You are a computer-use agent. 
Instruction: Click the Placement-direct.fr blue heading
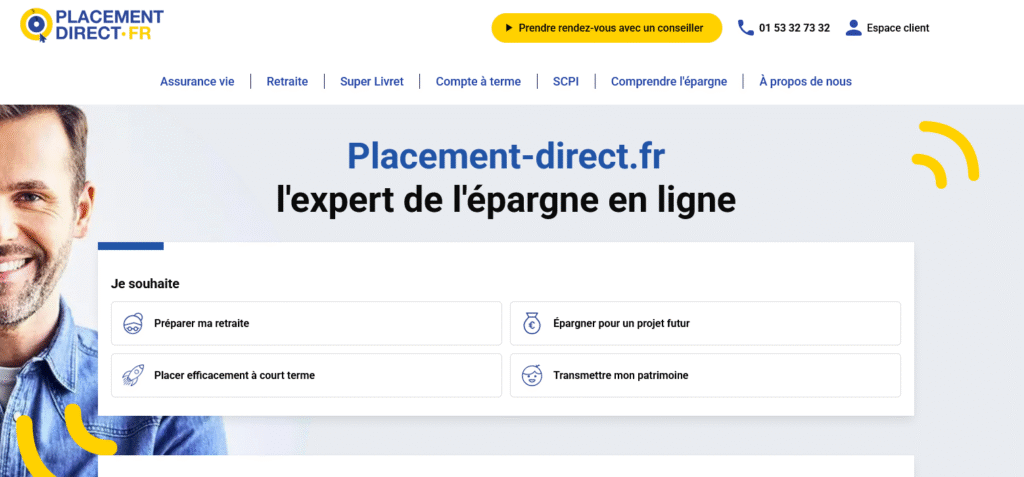tap(506, 156)
